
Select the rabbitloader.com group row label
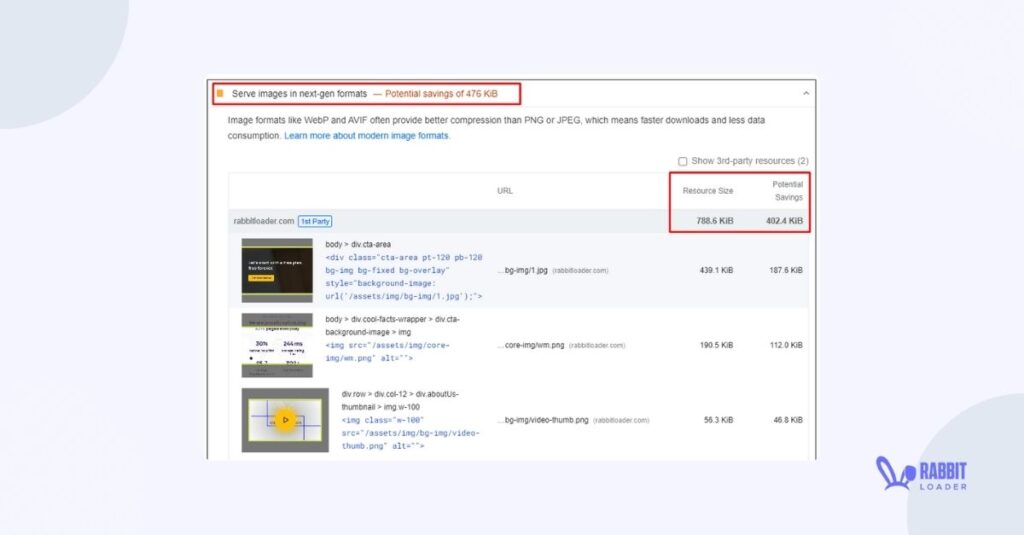(264, 221)
